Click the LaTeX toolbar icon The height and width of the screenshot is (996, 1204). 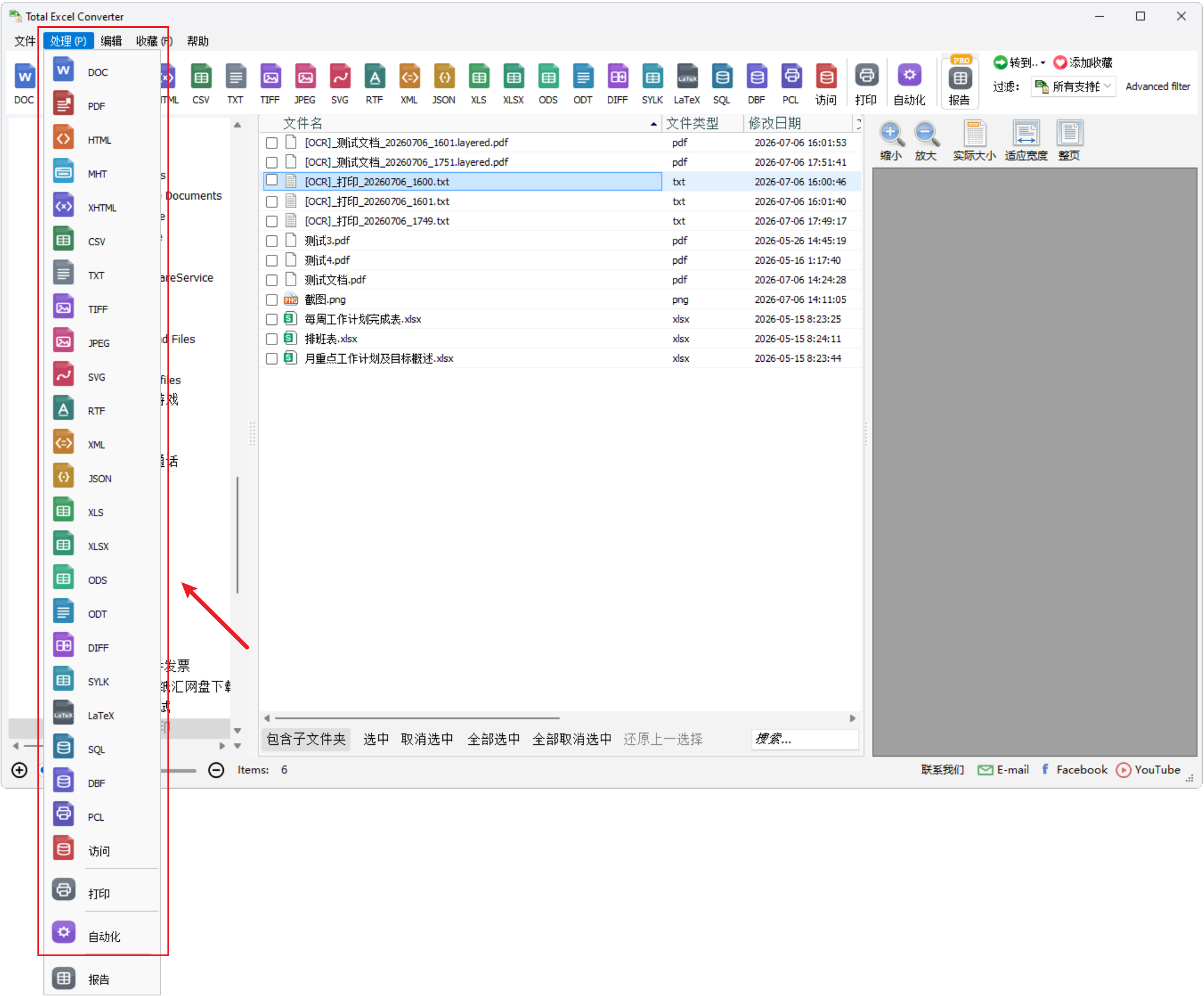(x=687, y=84)
